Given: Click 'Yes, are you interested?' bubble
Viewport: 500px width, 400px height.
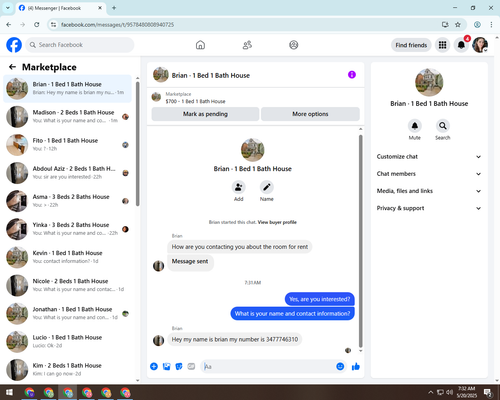Looking at the screenshot, I should tap(319, 299).
